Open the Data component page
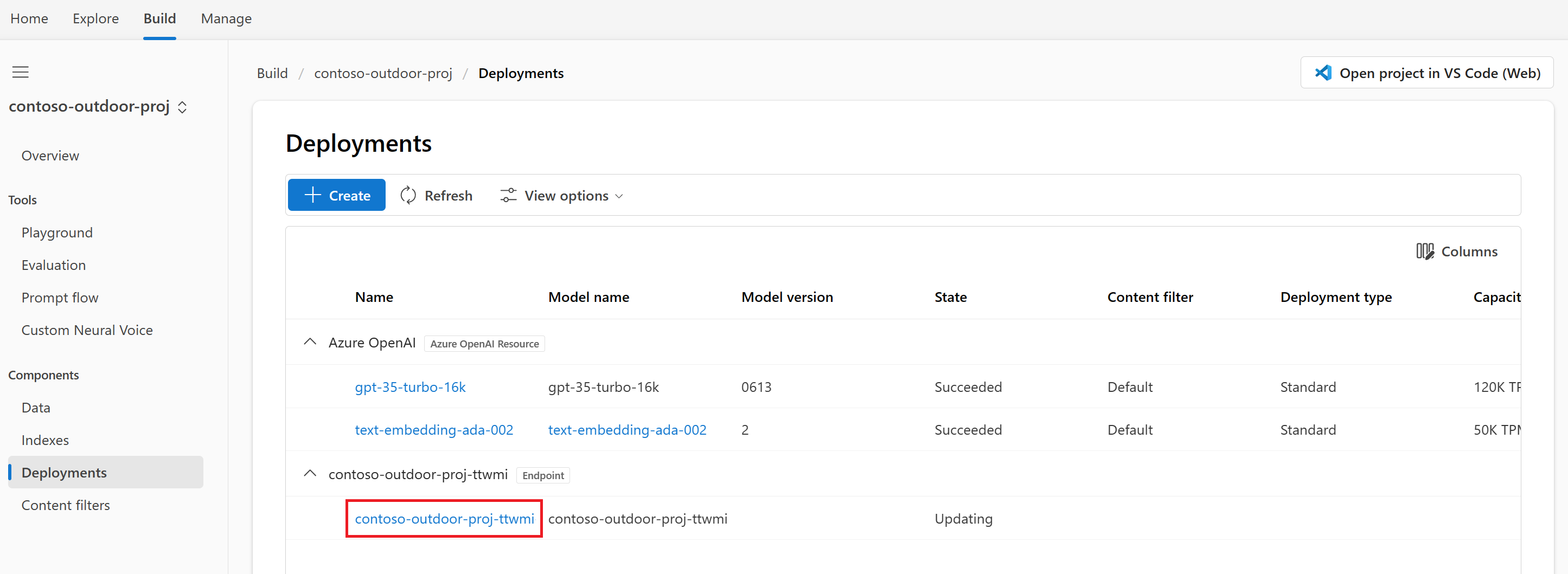Screen dimensions: 1568x574 tap(36, 408)
